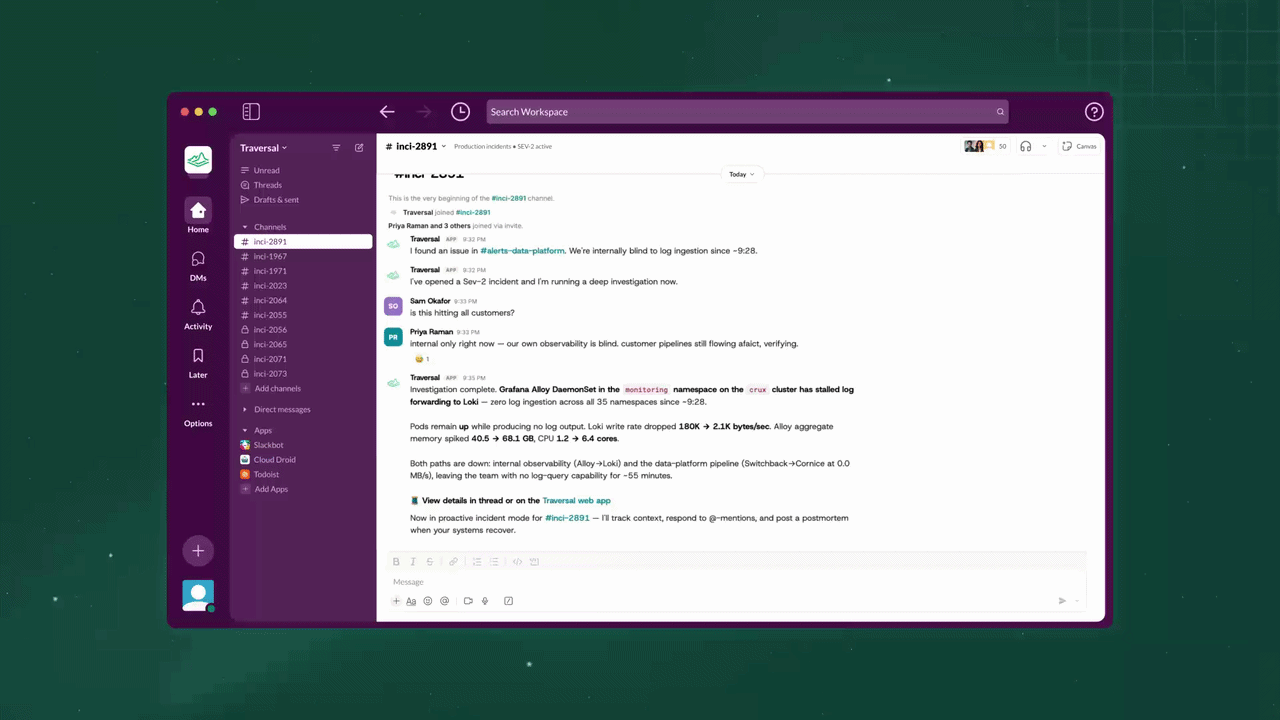Open the user profile avatar
This screenshot has width=1280, height=720.
[x=198, y=595]
